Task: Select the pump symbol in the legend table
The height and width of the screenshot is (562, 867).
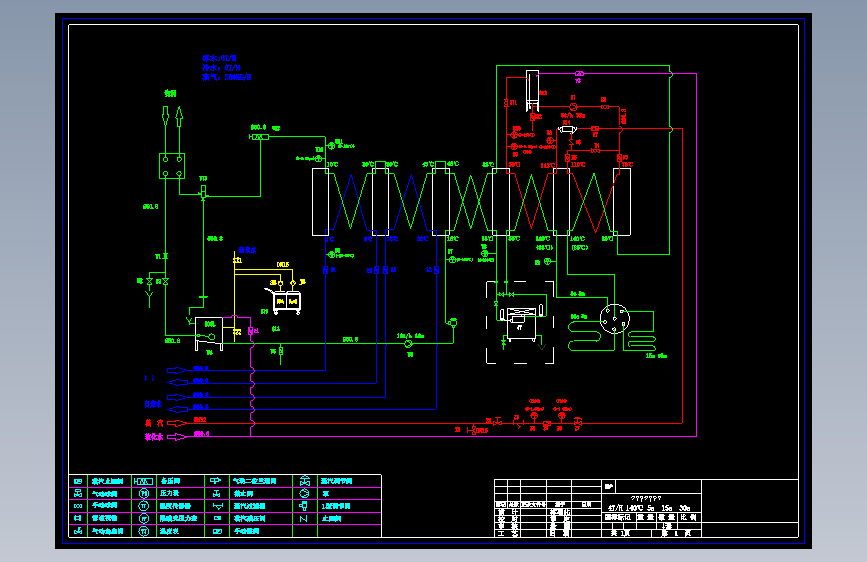Action: click(304, 493)
